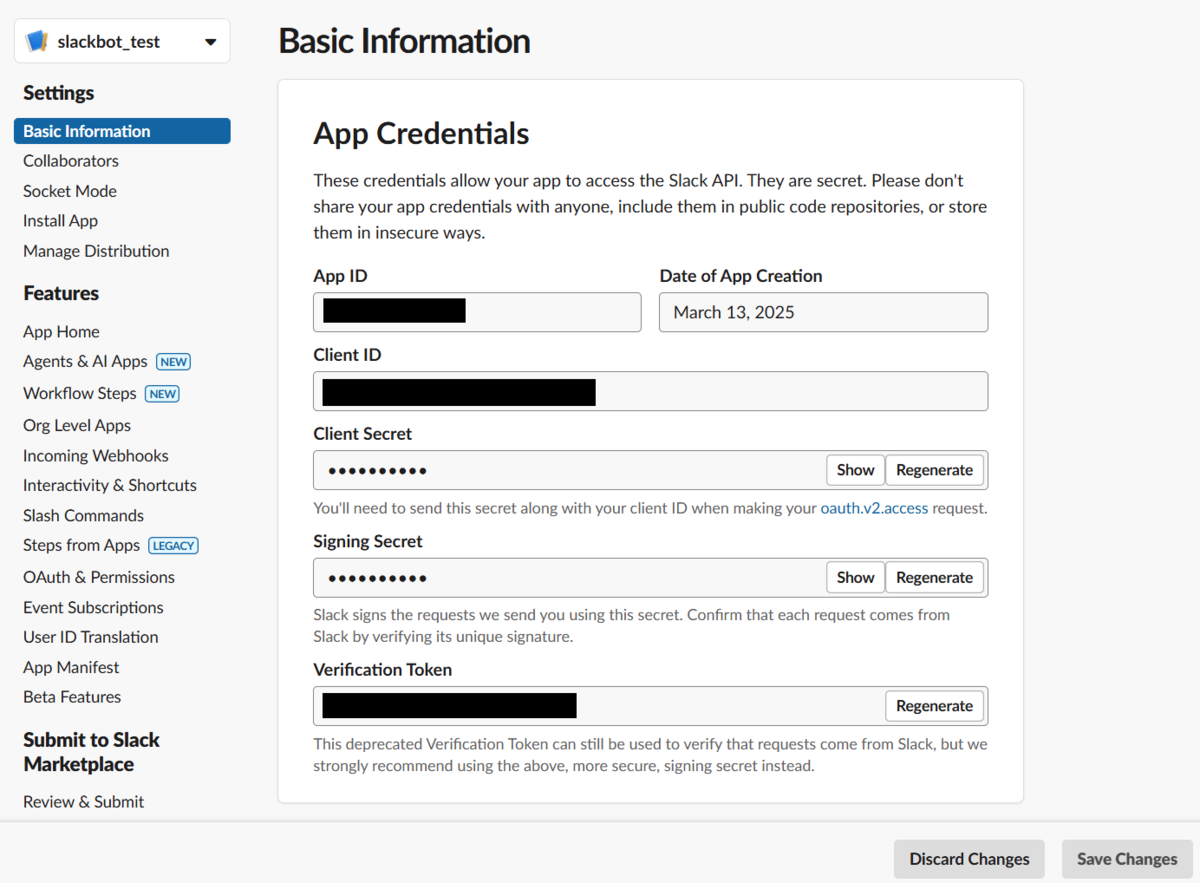Image resolution: width=1200 pixels, height=883 pixels.
Task: Click the App ID field
Action: [x=477, y=312]
